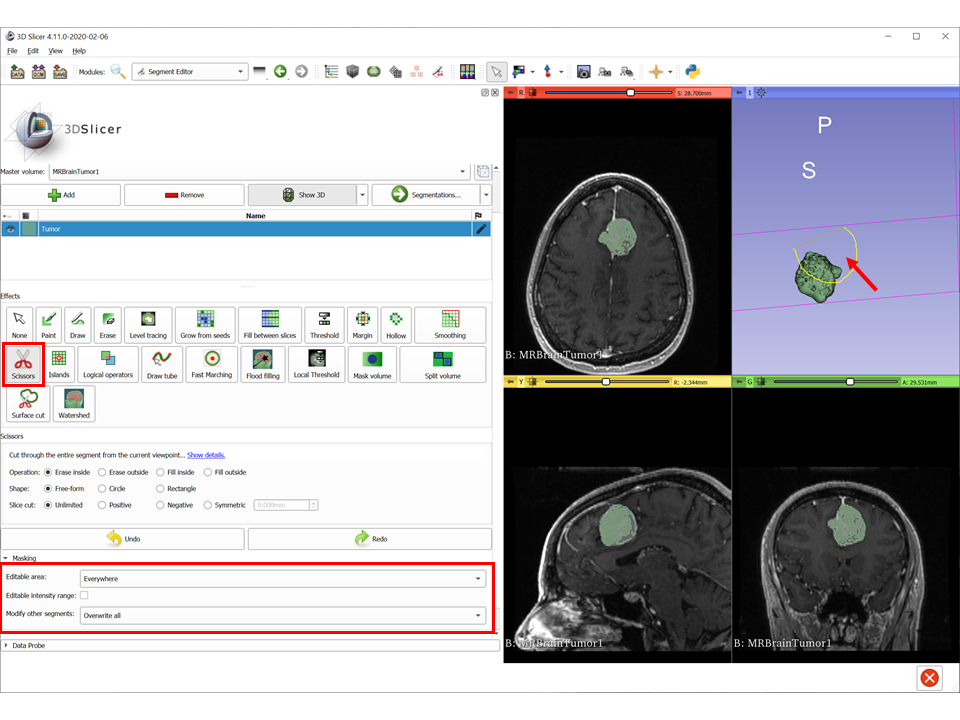Open the Master volume dropdown

[259, 171]
